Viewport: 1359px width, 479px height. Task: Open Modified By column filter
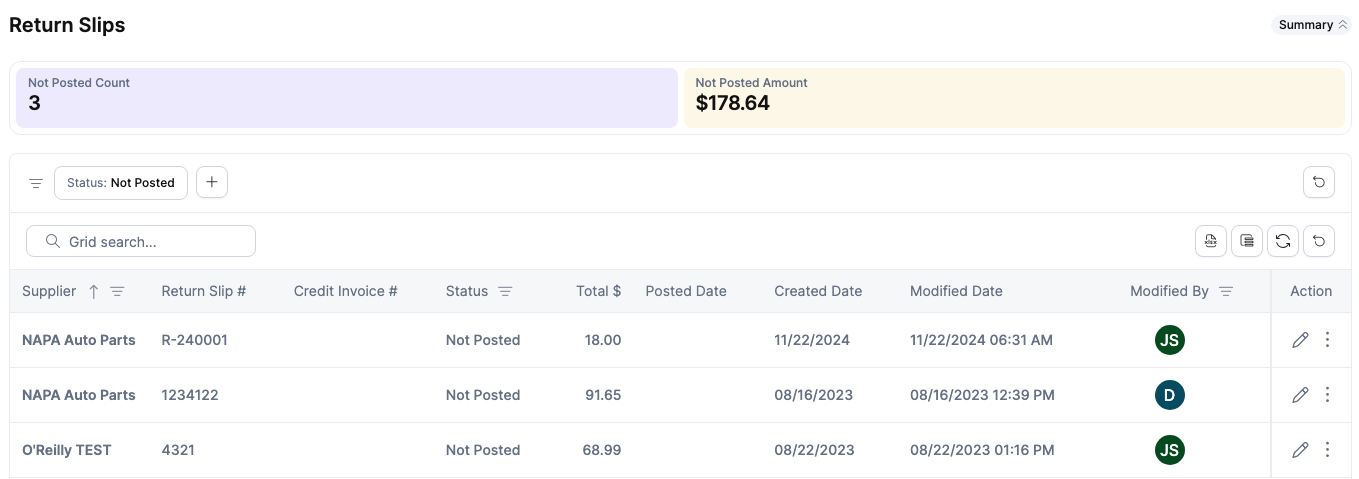(1226, 291)
